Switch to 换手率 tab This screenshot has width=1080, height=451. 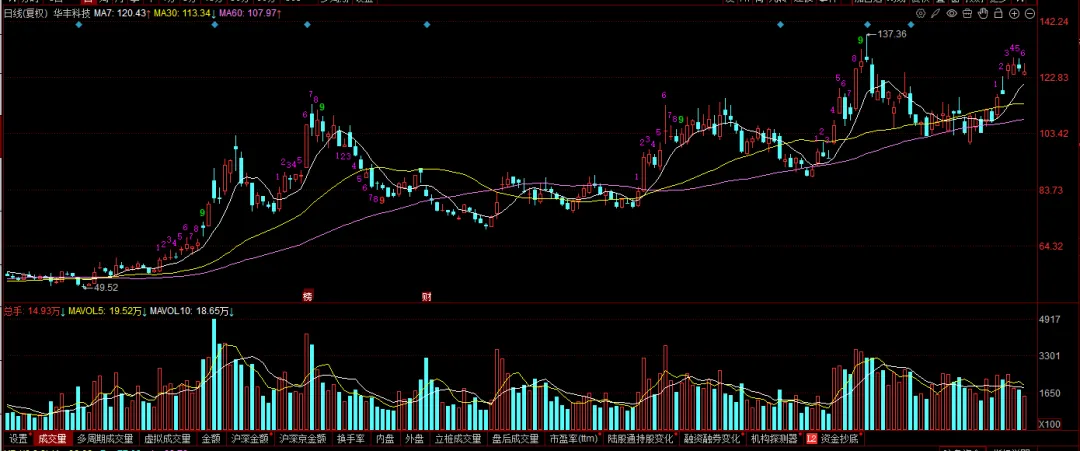point(350,439)
